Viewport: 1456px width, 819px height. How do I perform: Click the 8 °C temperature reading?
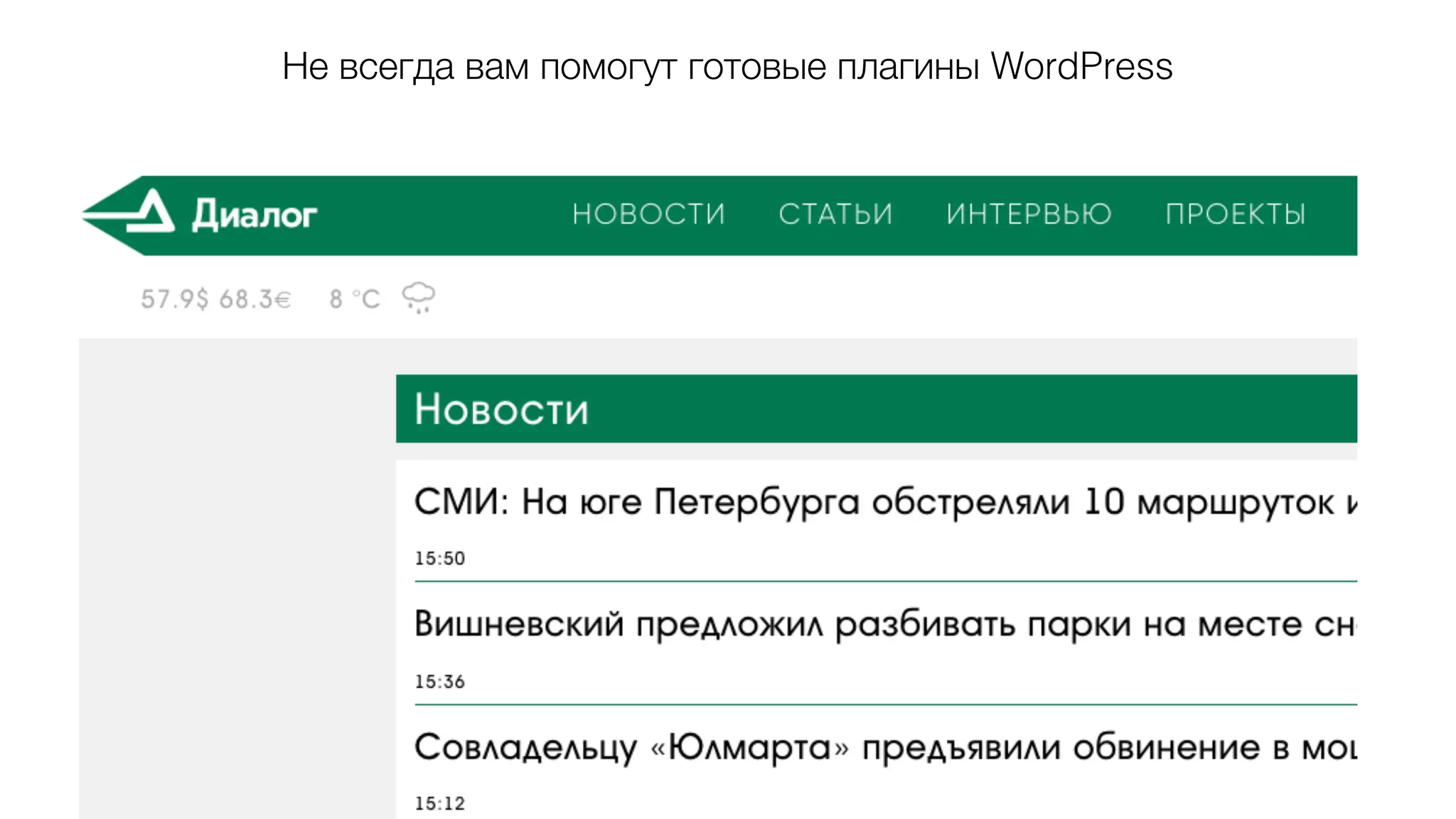tap(355, 299)
